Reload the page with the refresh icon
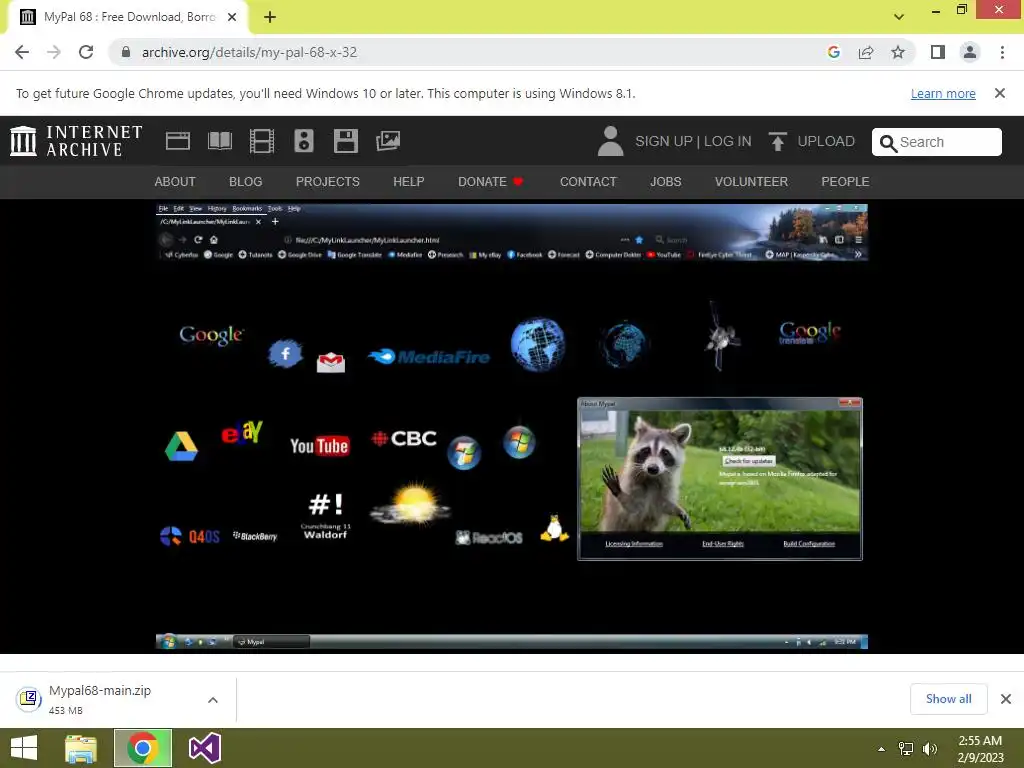Viewport: 1024px width, 768px height. [x=86, y=52]
